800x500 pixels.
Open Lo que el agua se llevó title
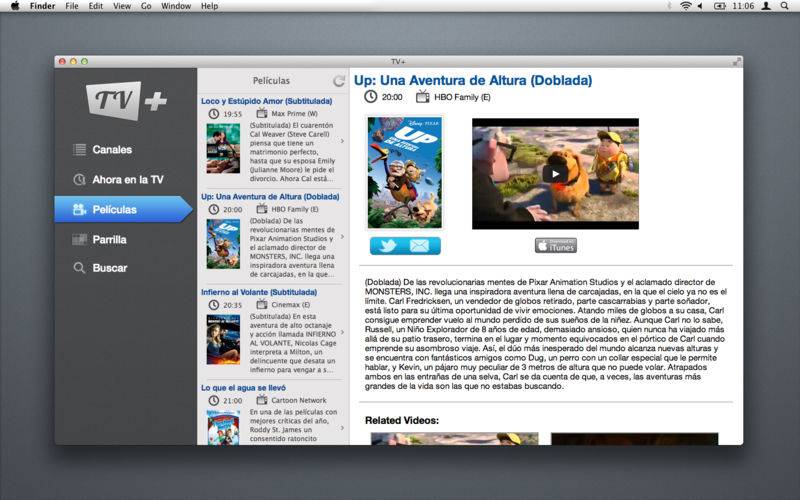[243, 388]
